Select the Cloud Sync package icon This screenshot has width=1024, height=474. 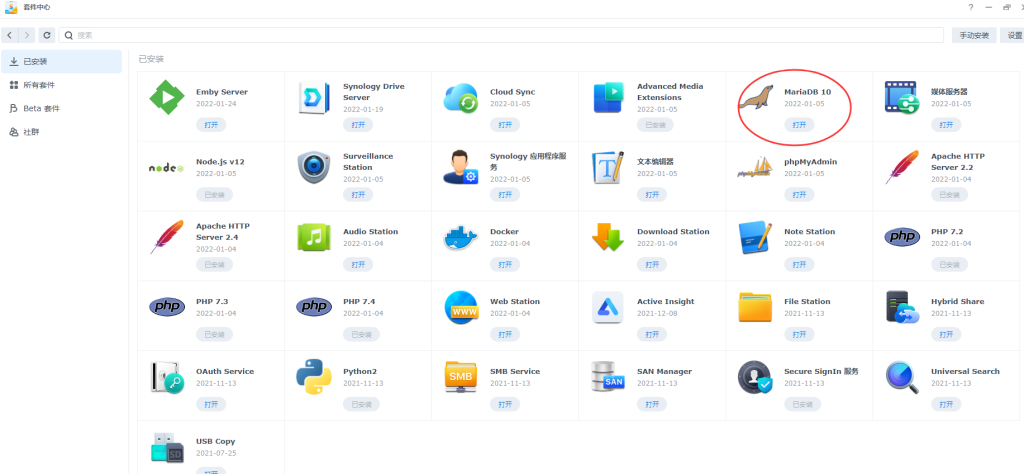[461, 98]
